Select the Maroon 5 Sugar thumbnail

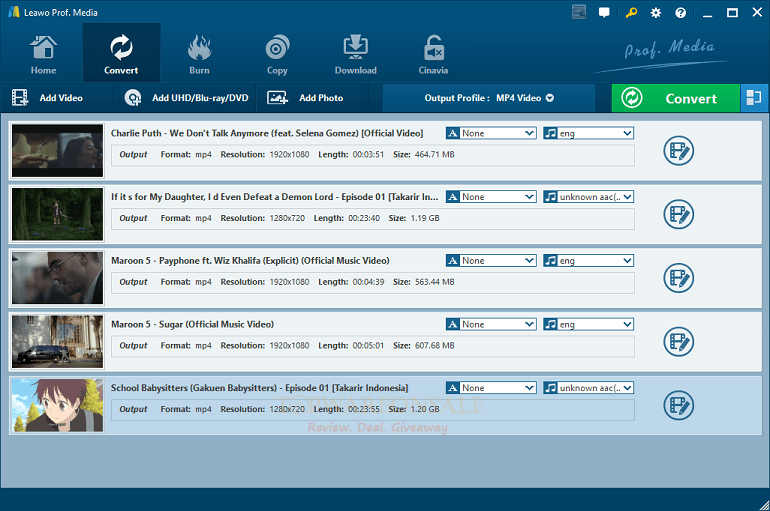[x=57, y=342]
